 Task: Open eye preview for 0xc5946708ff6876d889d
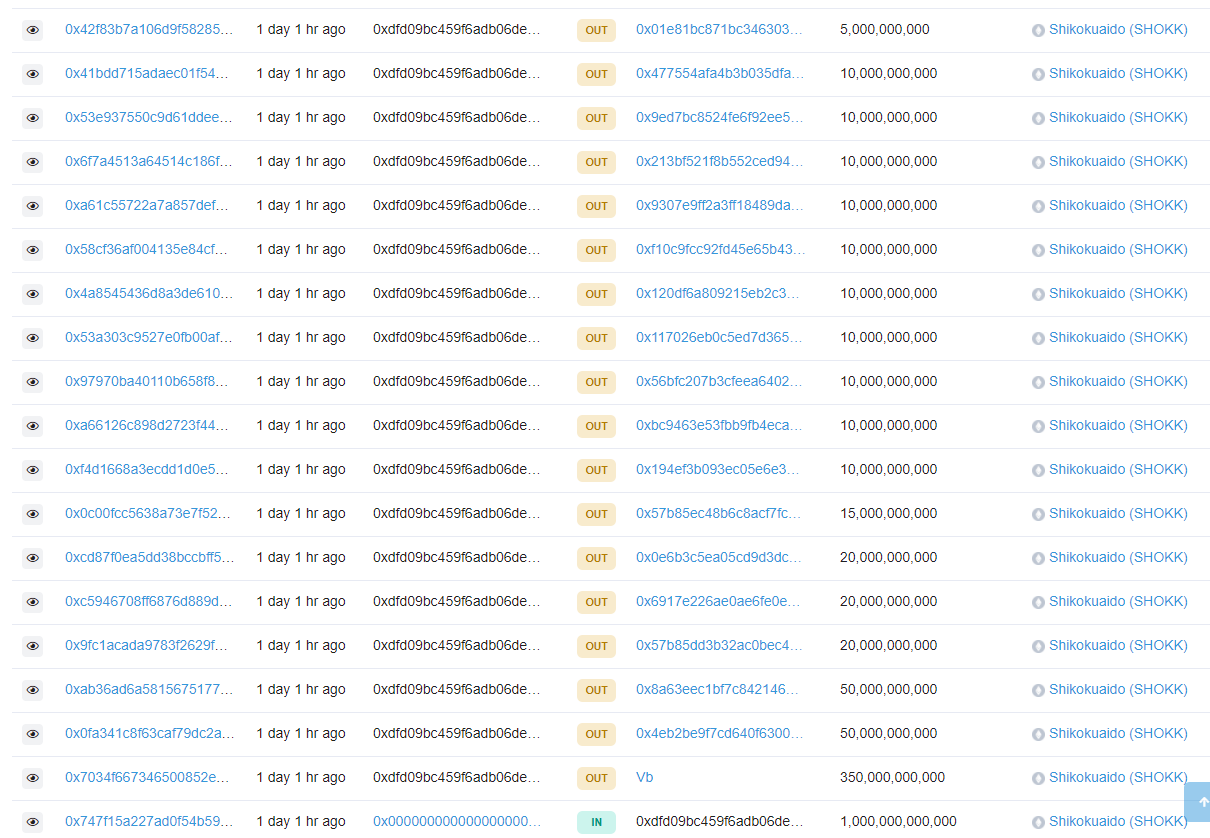(32, 602)
